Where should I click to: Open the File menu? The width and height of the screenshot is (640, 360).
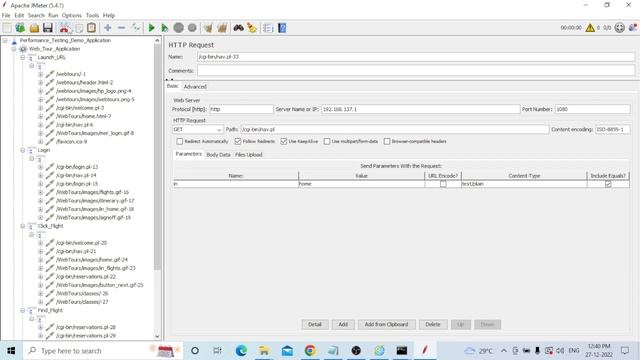(x=6, y=15)
